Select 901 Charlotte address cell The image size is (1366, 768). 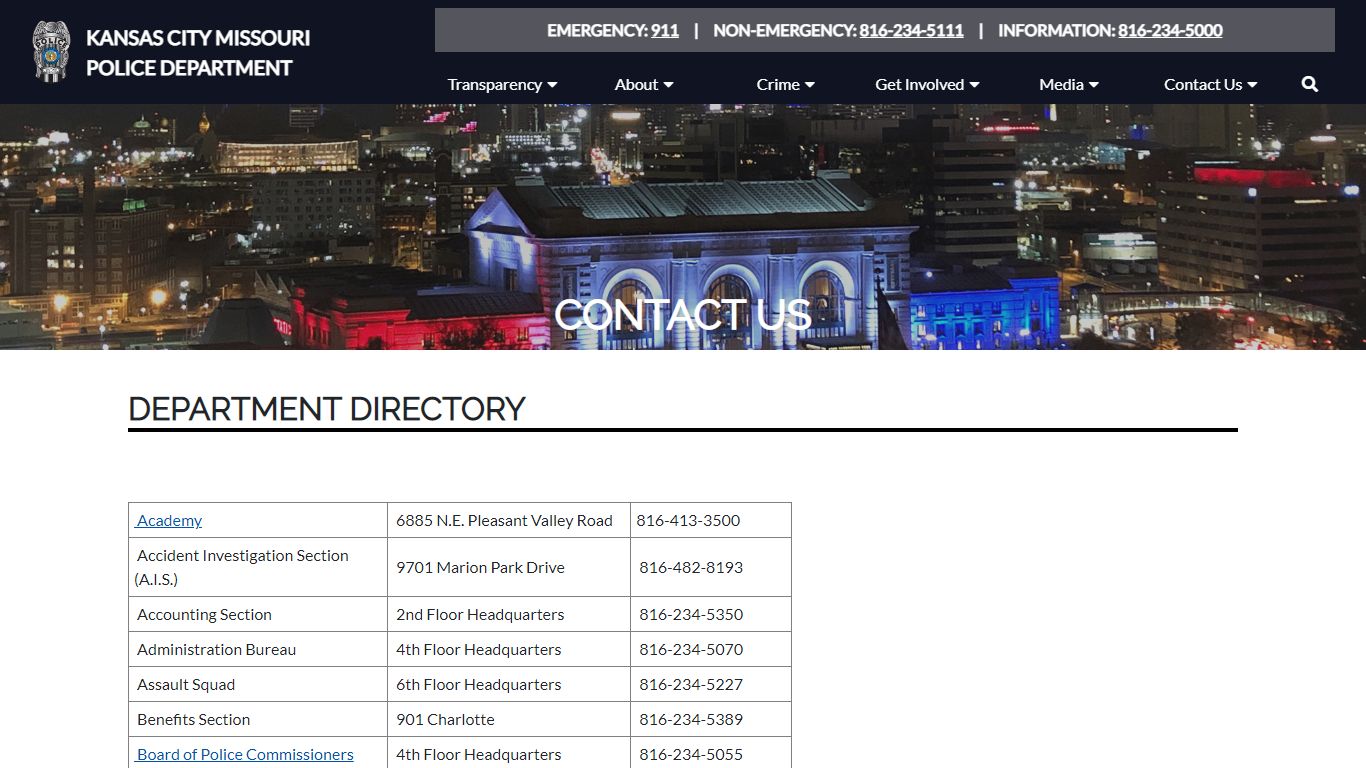click(x=509, y=719)
